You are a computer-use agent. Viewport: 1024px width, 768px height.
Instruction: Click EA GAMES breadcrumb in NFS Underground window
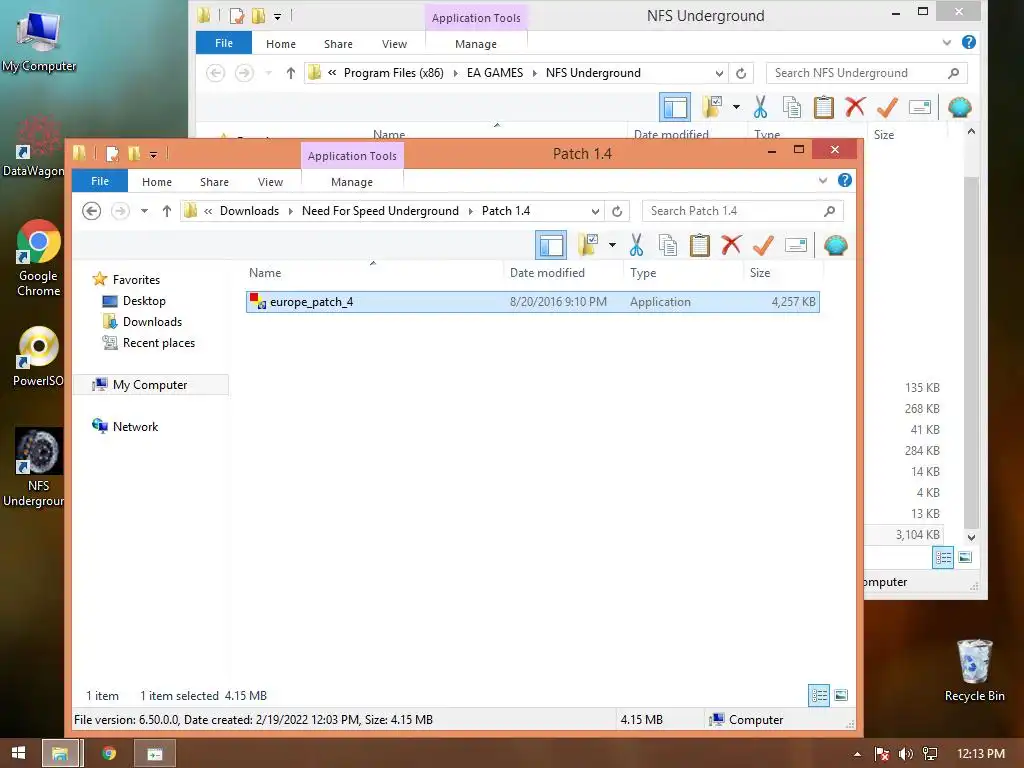[494, 72]
